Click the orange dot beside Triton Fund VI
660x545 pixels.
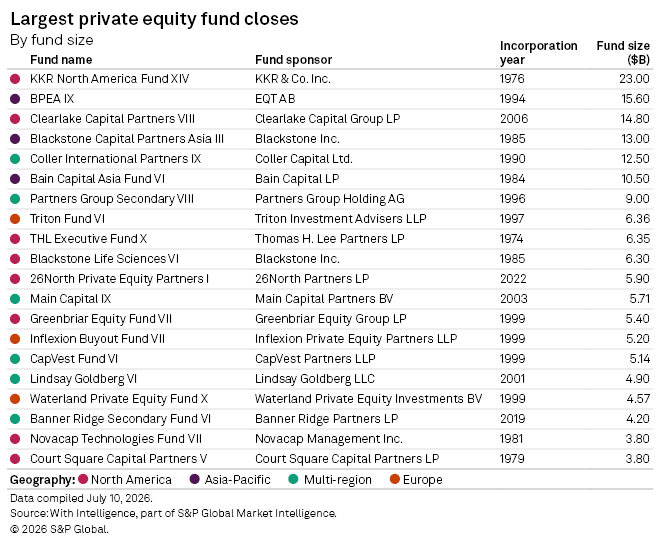[15, 219]
